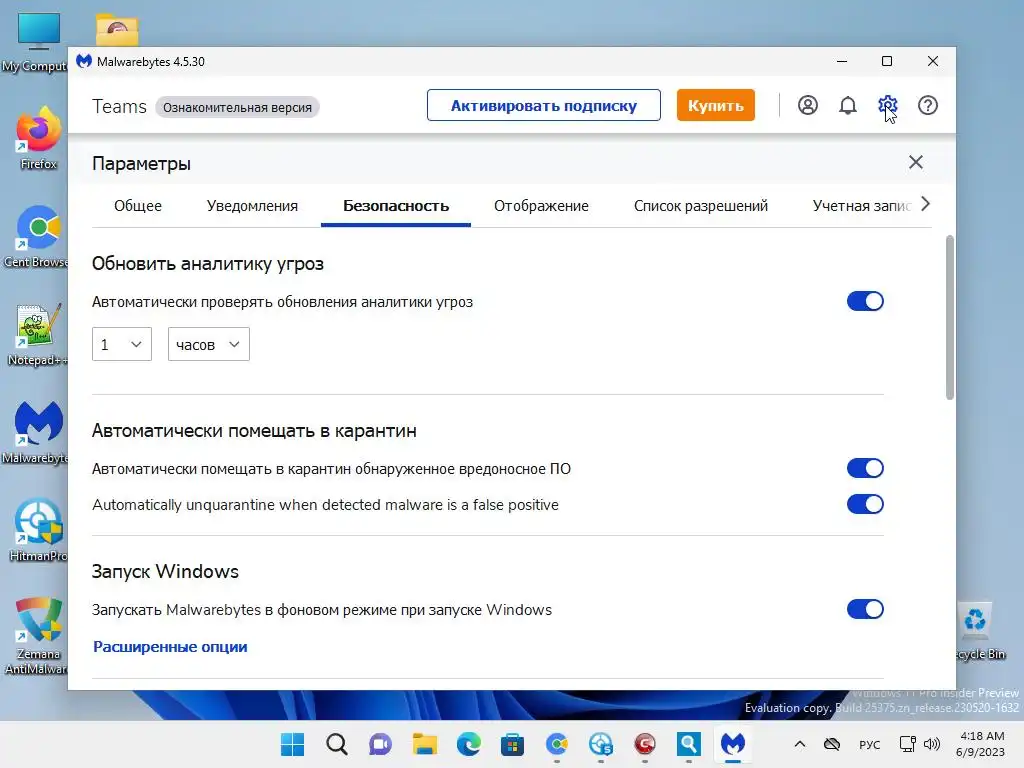Toggle automatic threat analytics update checking
This screenshot has width=1024, height=768.
click(865, 301)
